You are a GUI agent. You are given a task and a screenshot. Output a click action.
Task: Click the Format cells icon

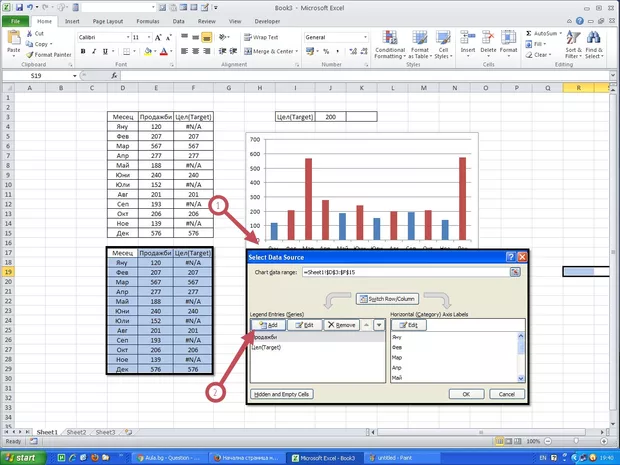point(508,38)
